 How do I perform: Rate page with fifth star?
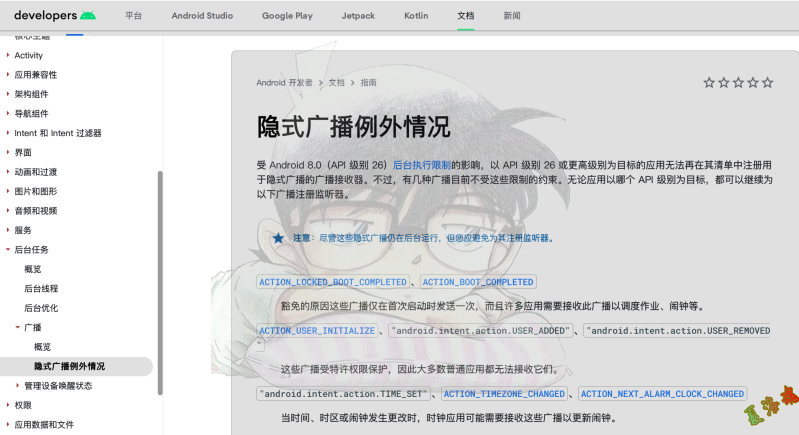tap(768, 82)
